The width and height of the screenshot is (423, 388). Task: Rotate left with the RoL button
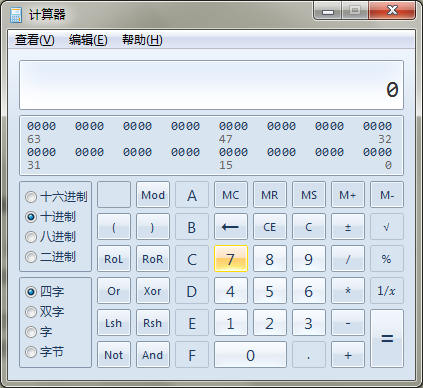click(114, 259)
